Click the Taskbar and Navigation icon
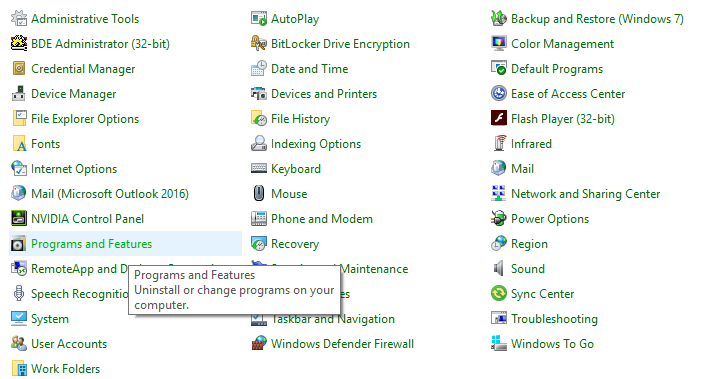Screen dimensions: 710x379 tap(259, 320)
